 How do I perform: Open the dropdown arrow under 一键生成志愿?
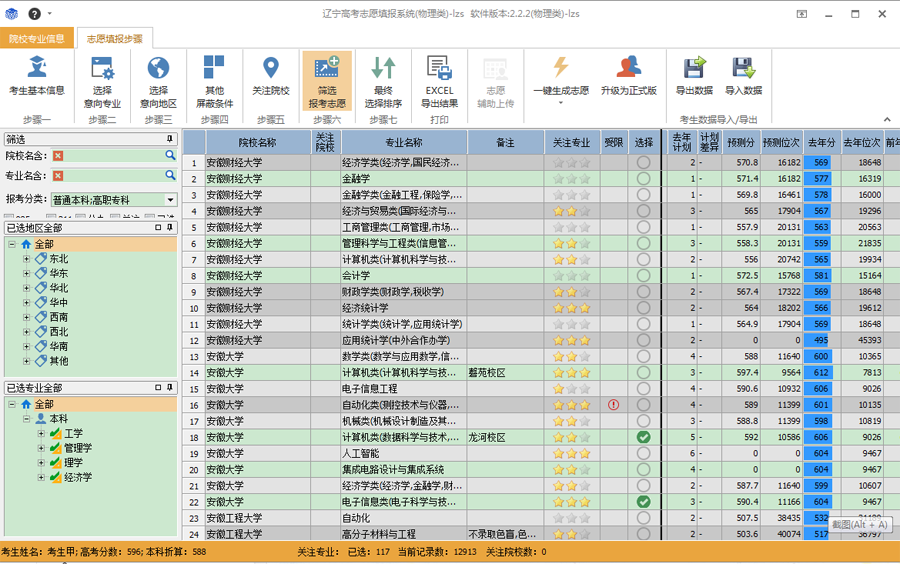tap(561, 103)
